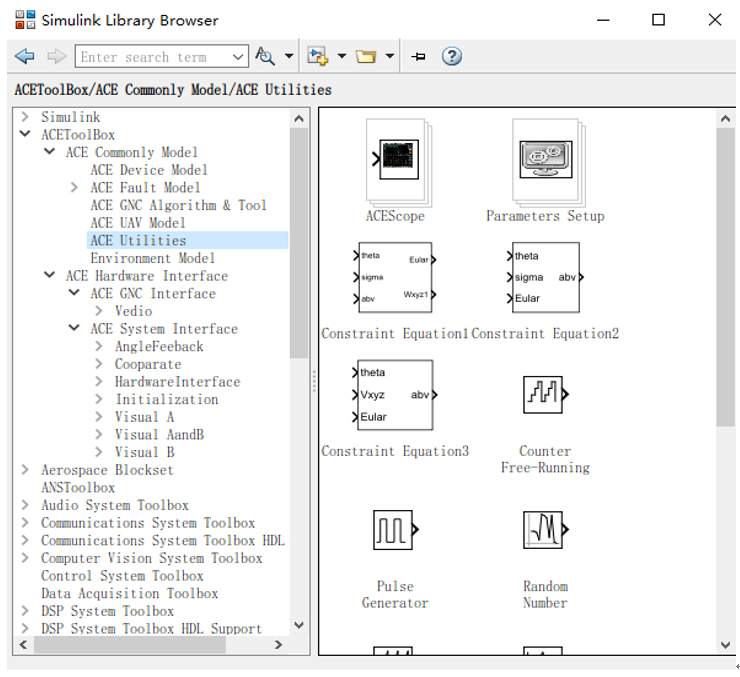Select the Counter Free-Running block
Viewport: 740px width, 677px height.
[545, 394]
